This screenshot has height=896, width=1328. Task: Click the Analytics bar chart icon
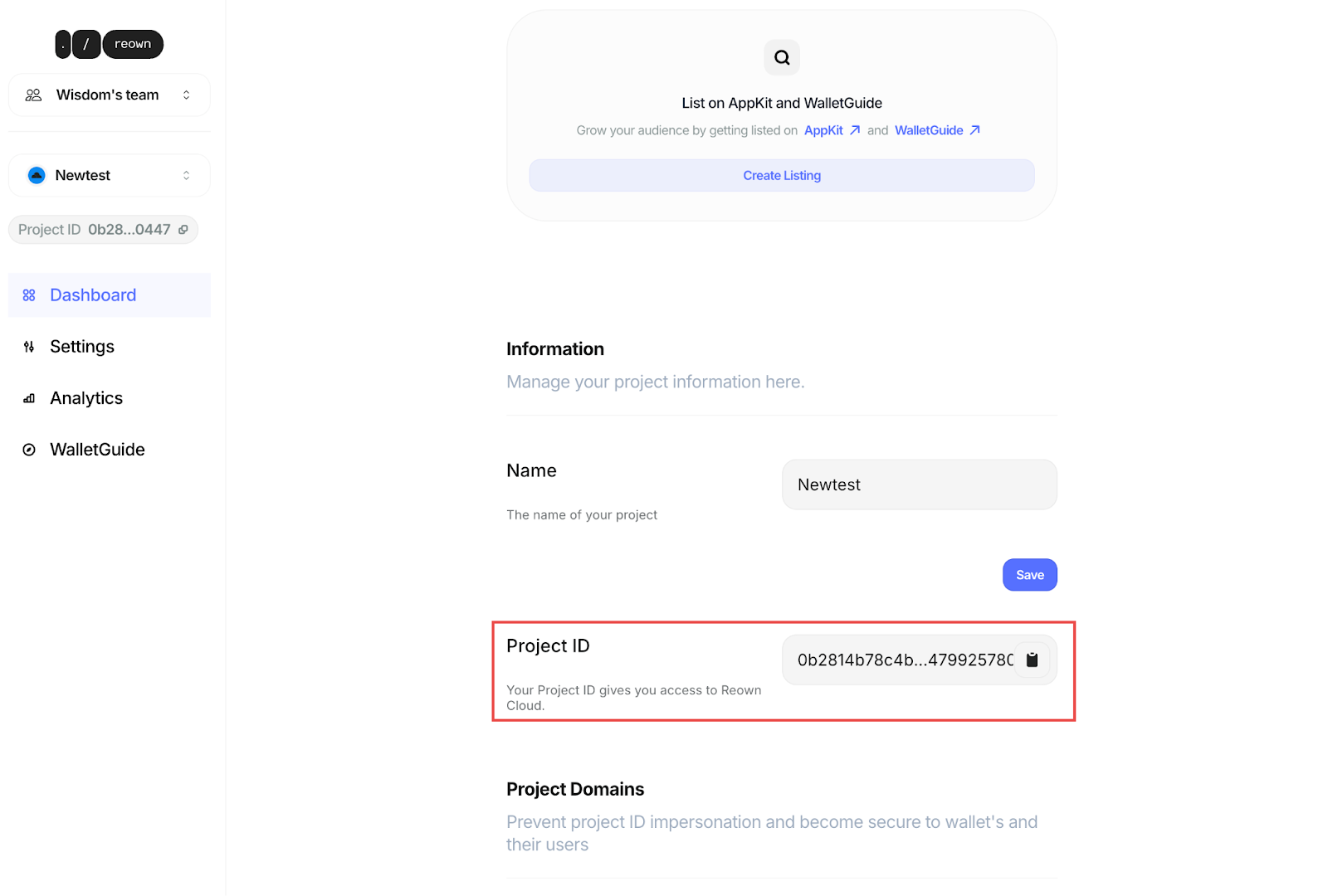click(29, 399)
